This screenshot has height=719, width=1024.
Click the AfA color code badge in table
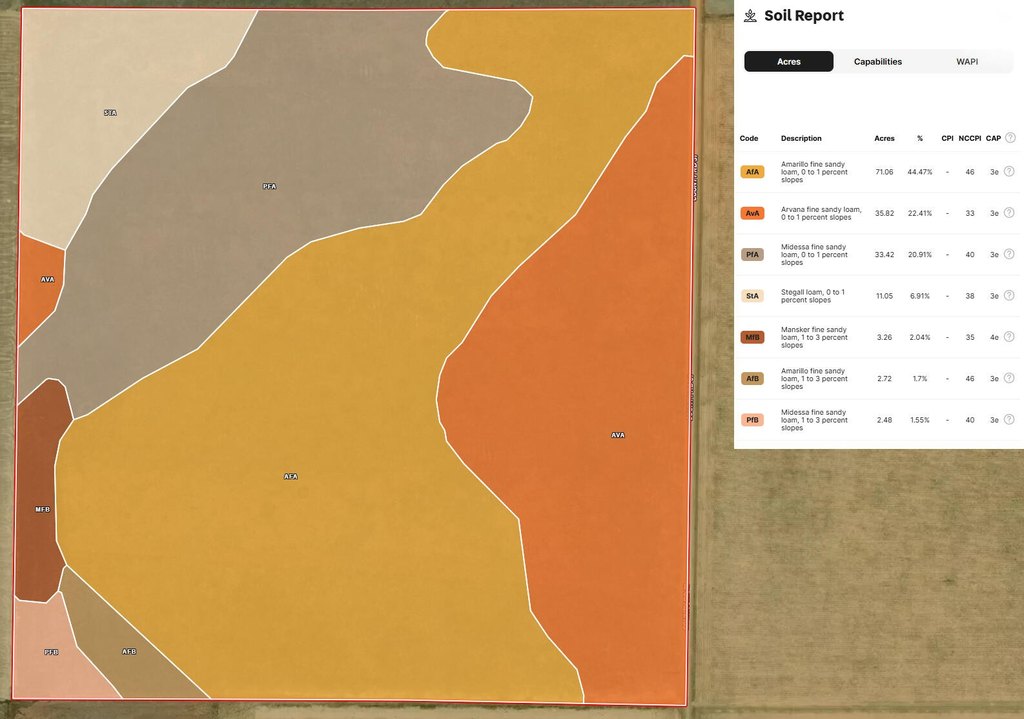click(x=752, y=172)
